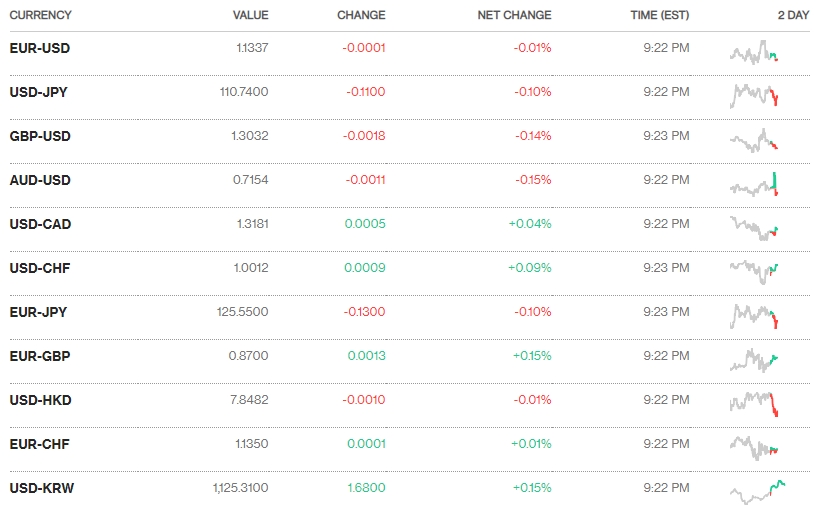The width and height of the screenshot is (820, 511).
Task: Open the USD-CHF pair
Action: [x=39, y=268]
